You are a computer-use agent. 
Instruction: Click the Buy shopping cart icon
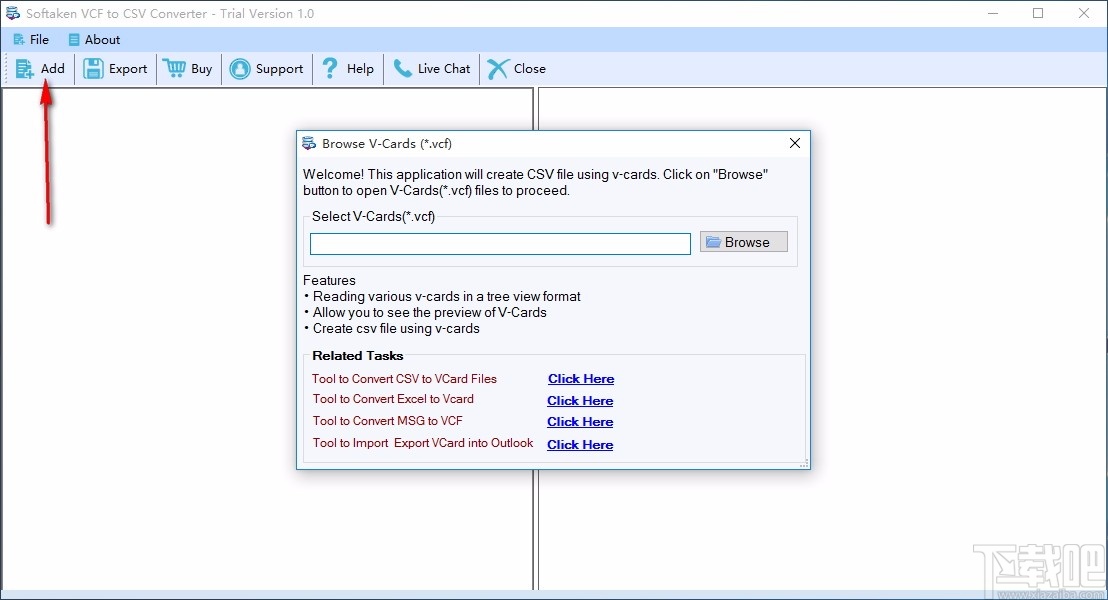[x=172, y=68]
